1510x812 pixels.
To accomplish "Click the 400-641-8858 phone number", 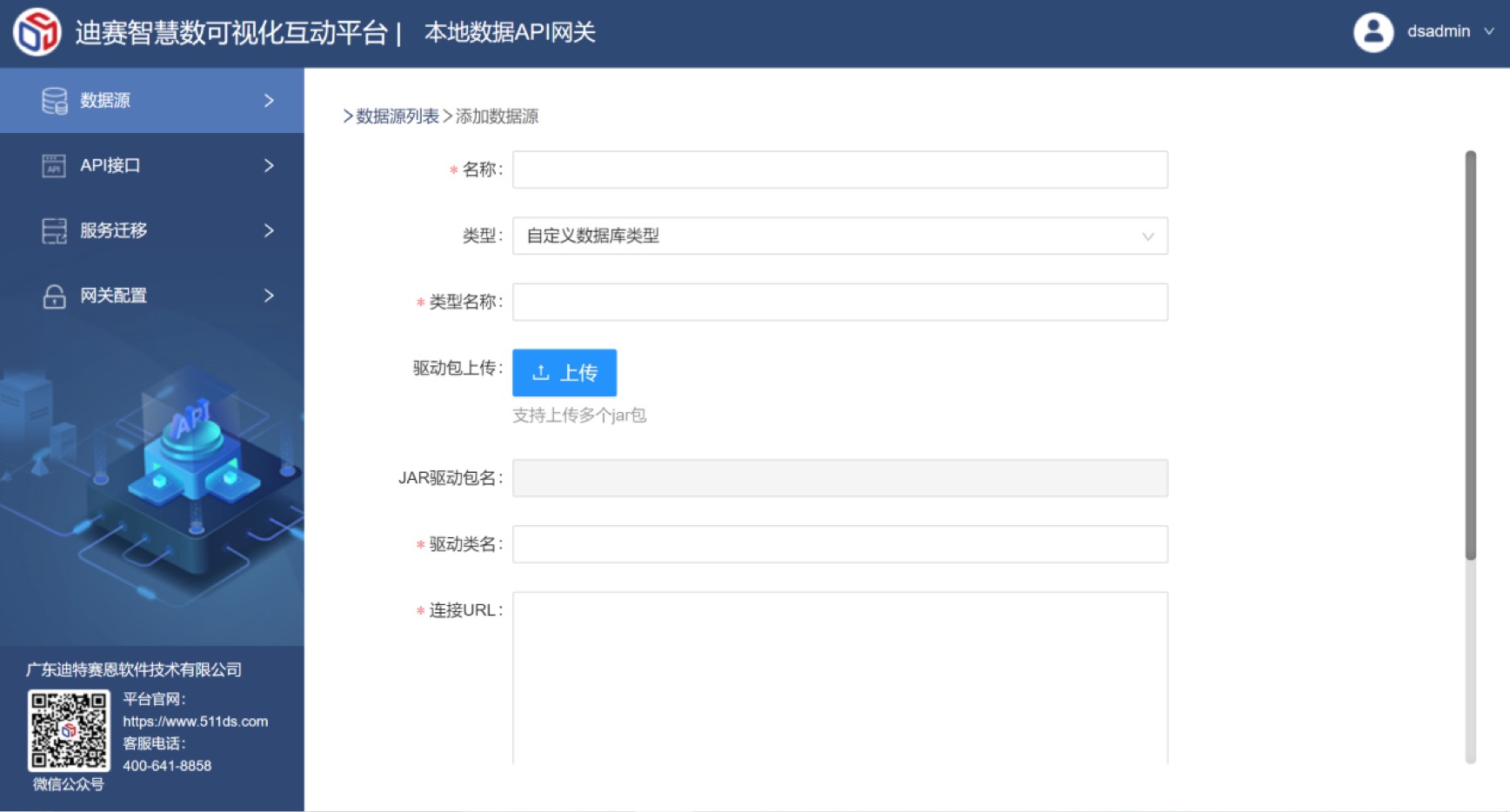I will point(167,766).
